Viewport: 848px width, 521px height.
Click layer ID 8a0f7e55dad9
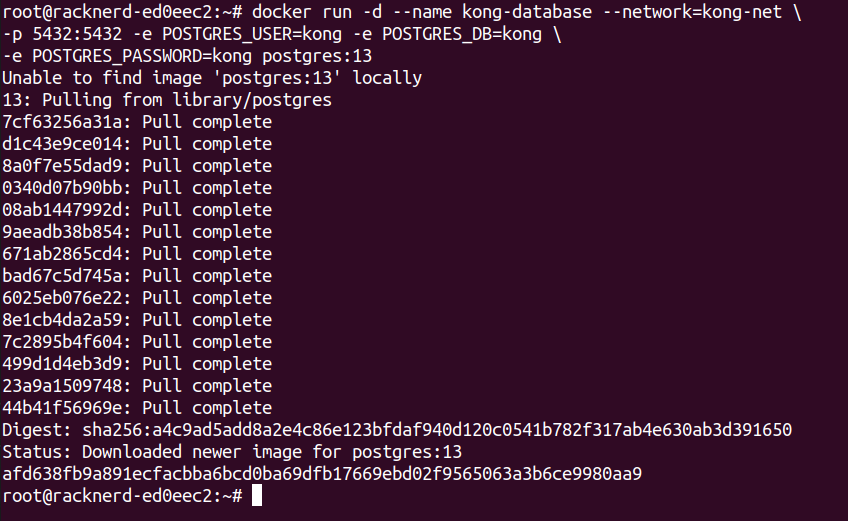coord(67,166)
